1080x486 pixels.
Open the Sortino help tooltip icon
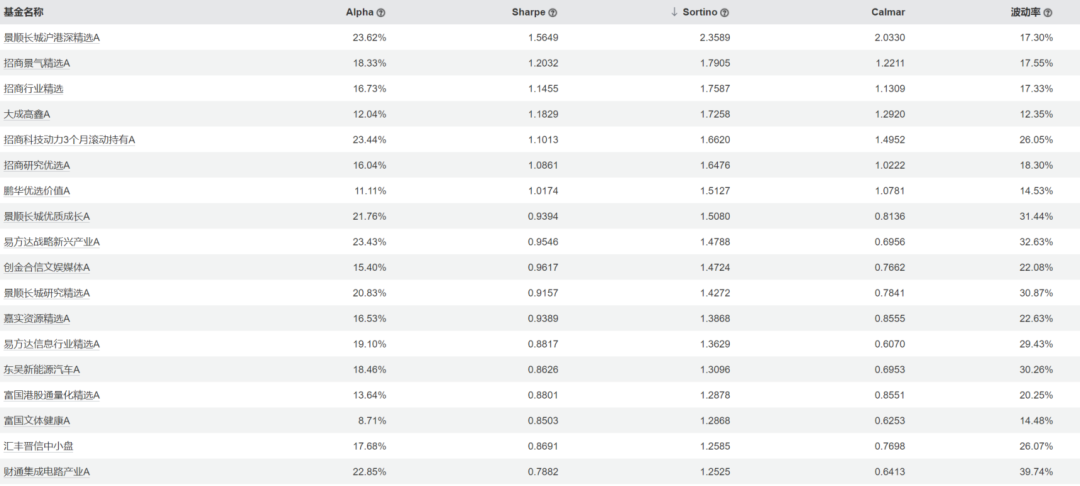[x=725, y=12]
